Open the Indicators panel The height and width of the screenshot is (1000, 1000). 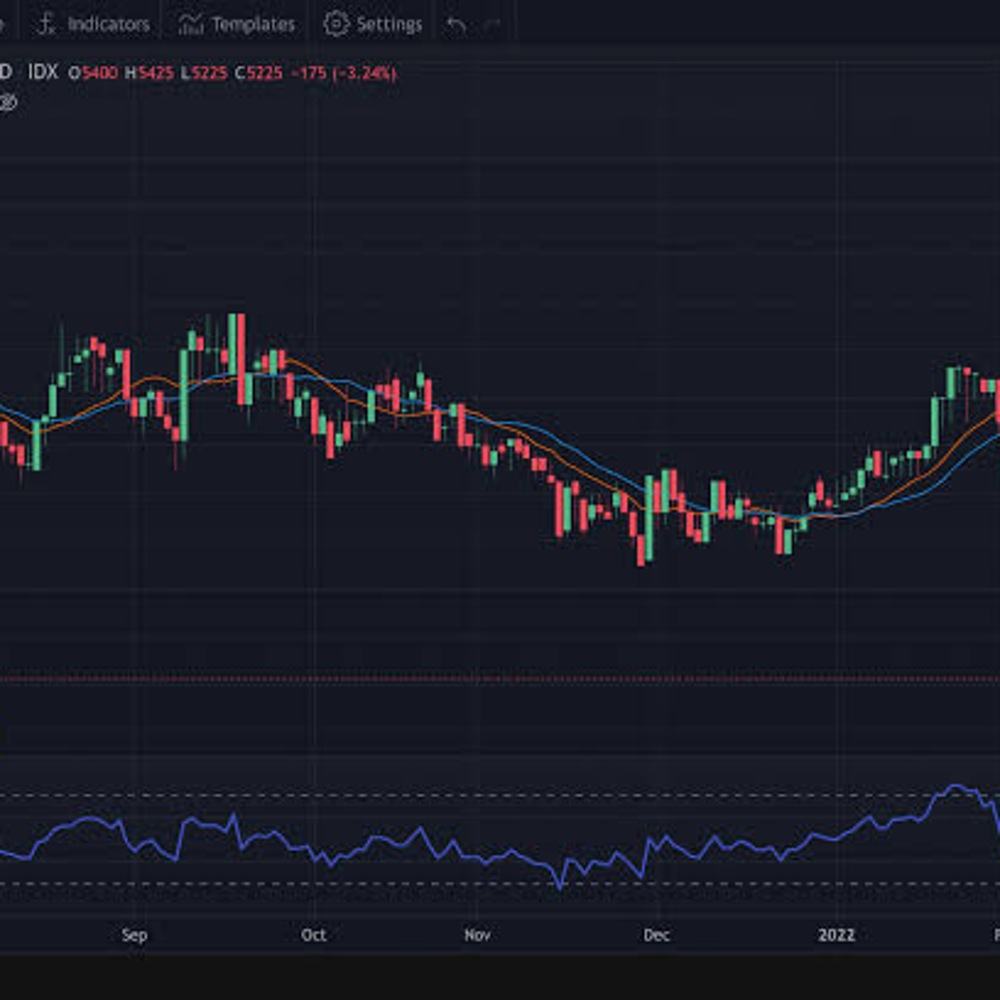[x=93, y=25]
